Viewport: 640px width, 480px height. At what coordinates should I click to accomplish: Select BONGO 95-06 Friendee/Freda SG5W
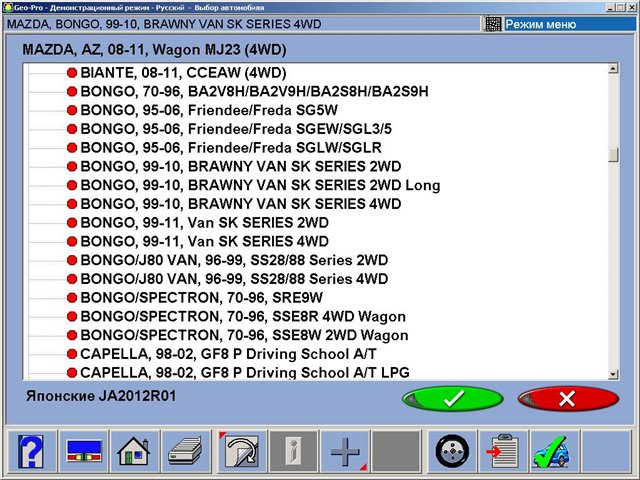[209, 110]
